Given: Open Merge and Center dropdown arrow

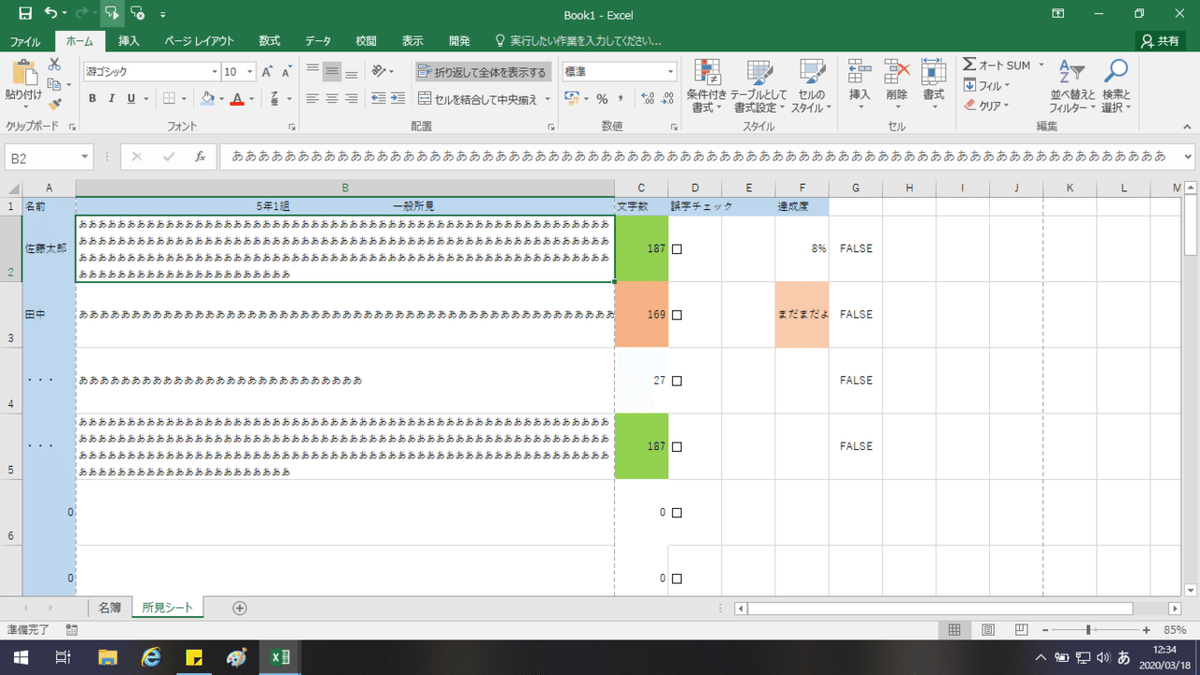Looking at the screenshot, I should coord(546,99).
